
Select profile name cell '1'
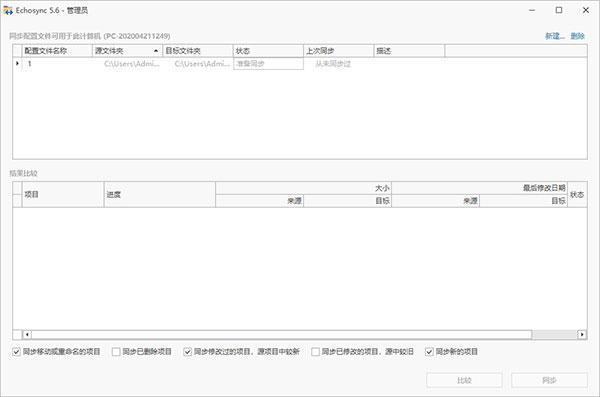pyautogui.click(x=57, y=64)
